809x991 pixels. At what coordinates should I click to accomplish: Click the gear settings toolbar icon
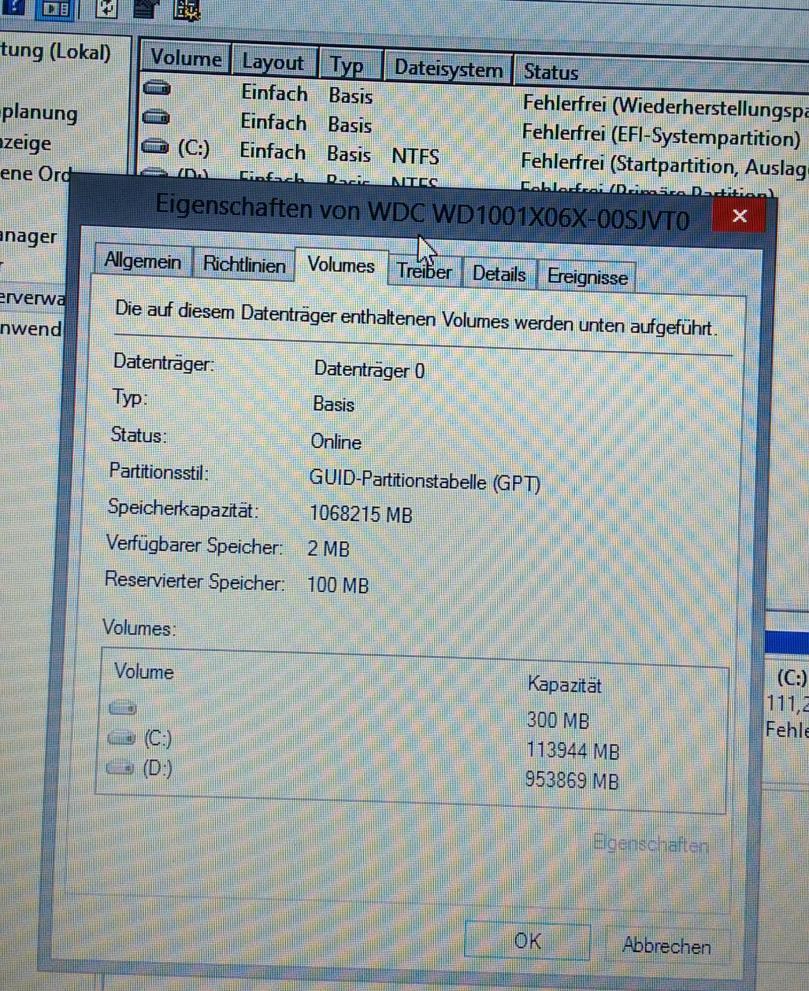(187, 9)
